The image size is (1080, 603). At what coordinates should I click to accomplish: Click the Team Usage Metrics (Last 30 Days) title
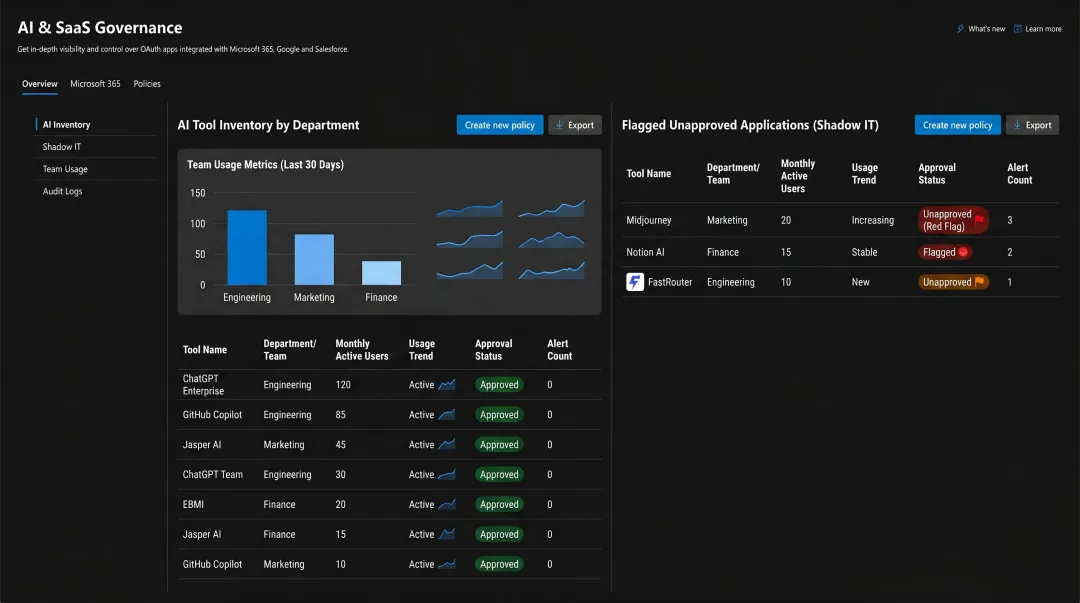(x=265, y=164)
